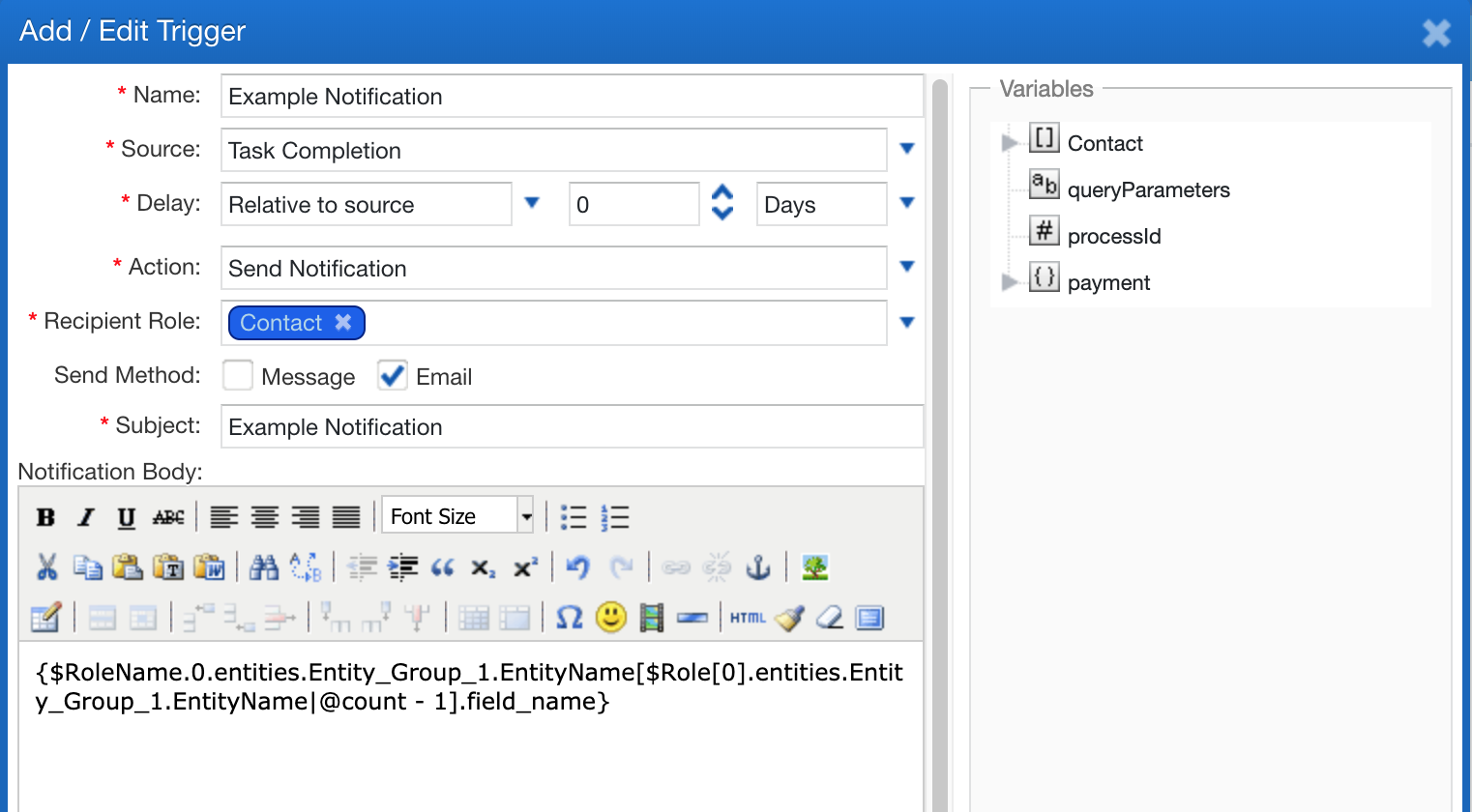Screen dimensions: 1472x812
Task: Apply superscript formatting
Action: pos(524,567)
